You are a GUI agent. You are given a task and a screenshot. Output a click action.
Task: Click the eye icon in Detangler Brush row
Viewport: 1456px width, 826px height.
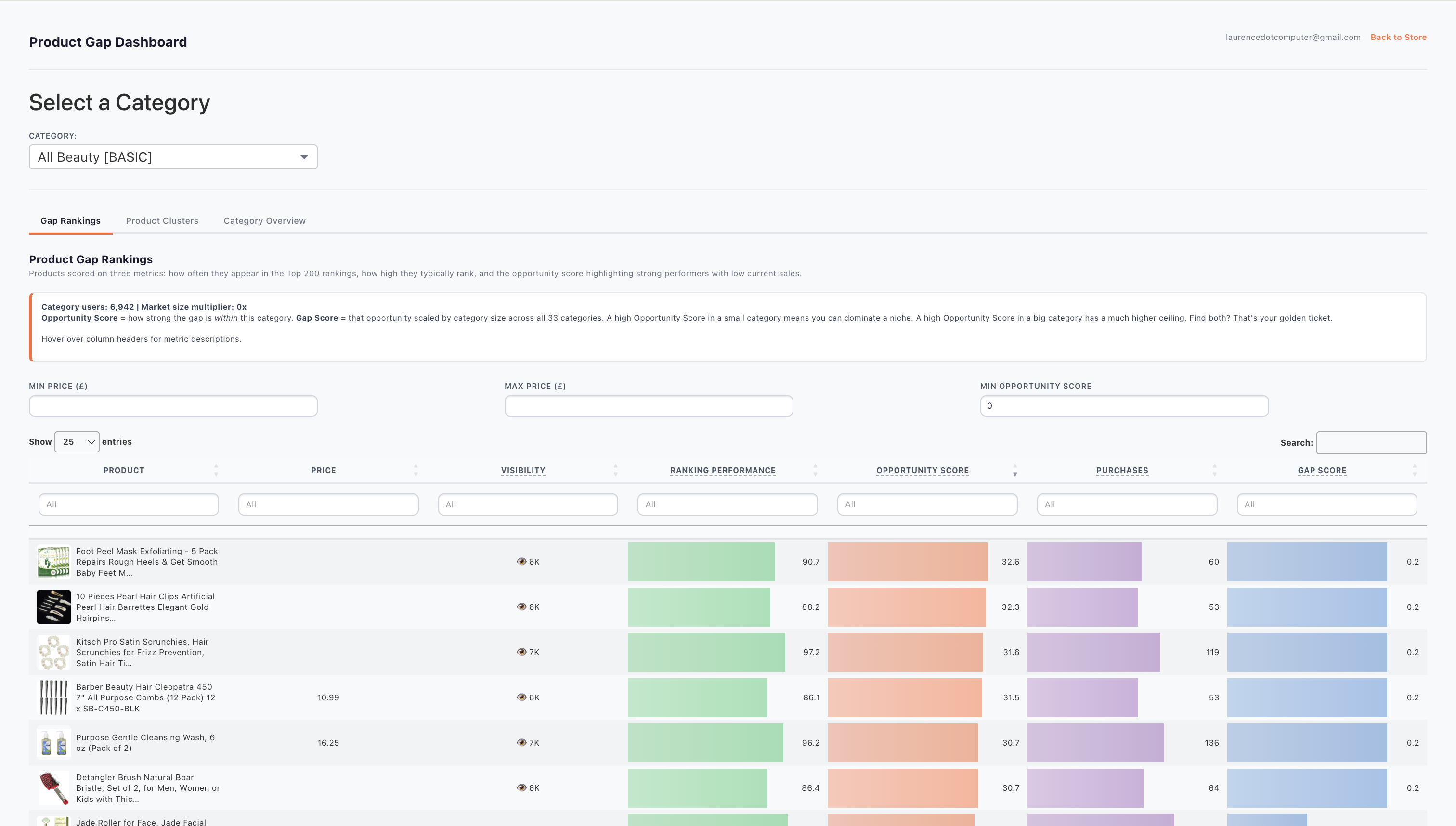521,787
